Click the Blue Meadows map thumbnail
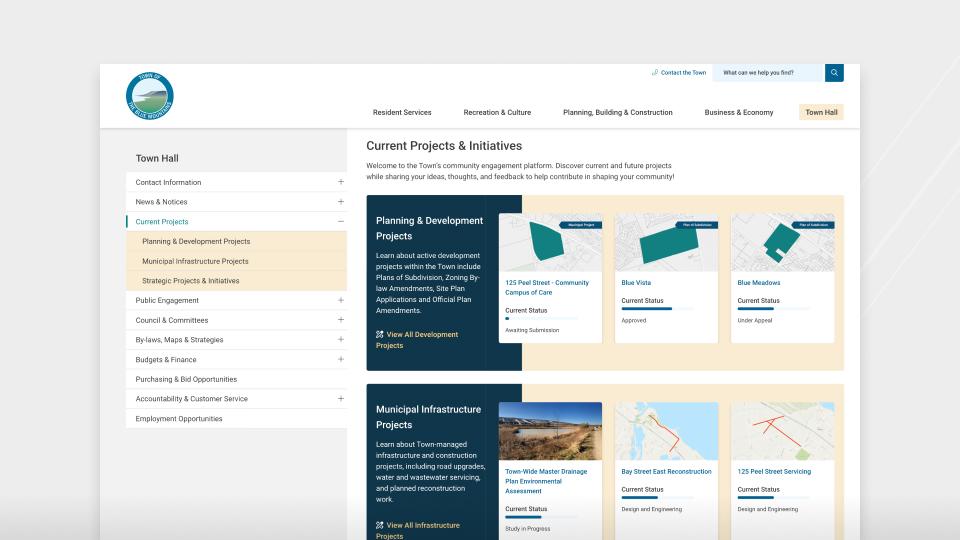The image size is (960, 540). [x=782, y=242]
